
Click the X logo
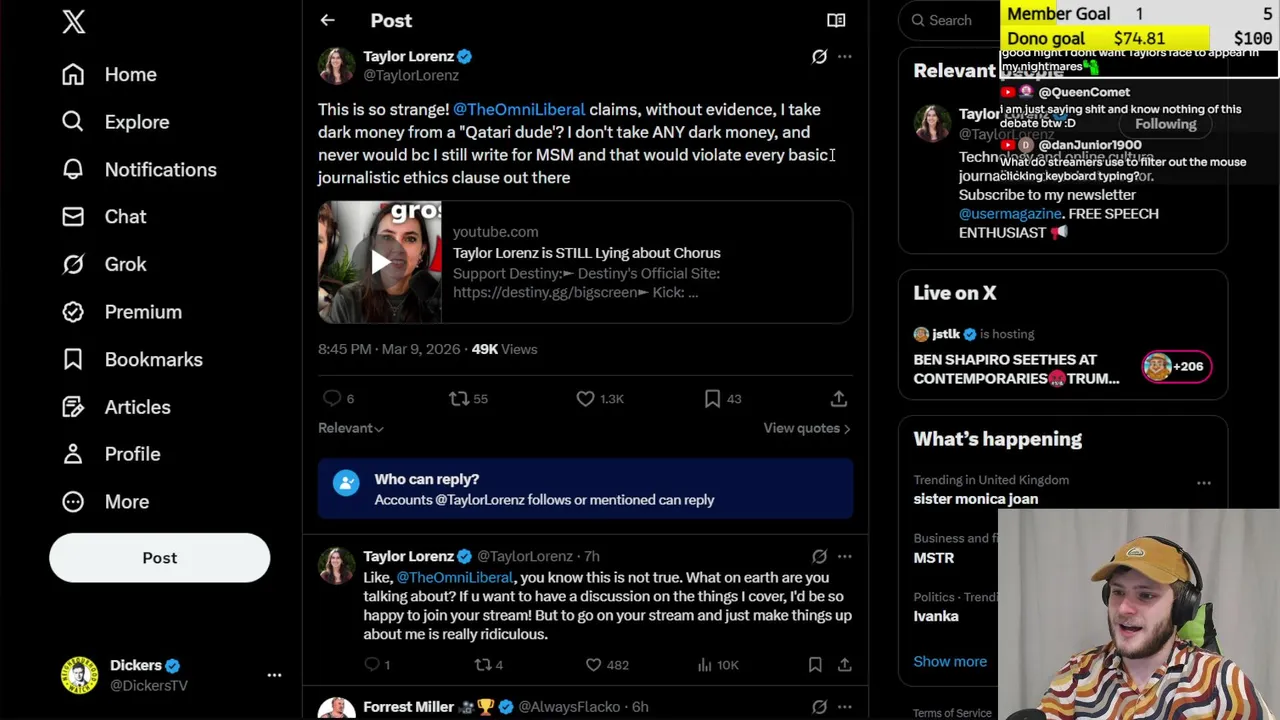(74, 22)
